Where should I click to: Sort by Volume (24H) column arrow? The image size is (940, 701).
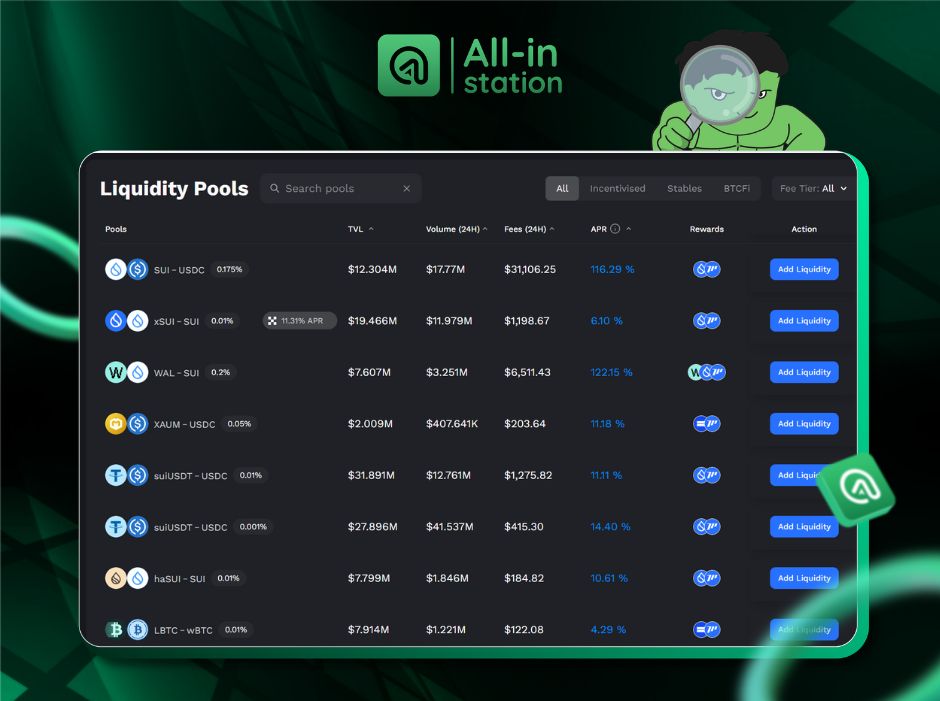click(485, 228)
